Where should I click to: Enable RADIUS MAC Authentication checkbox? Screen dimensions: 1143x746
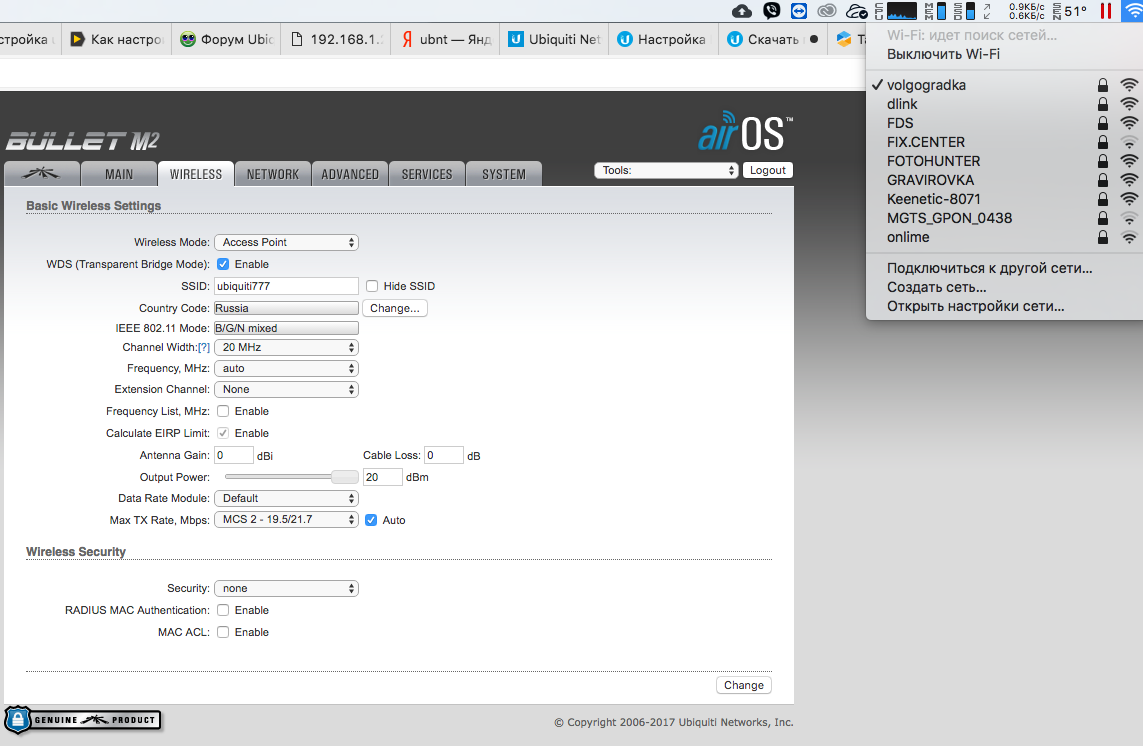223,610
